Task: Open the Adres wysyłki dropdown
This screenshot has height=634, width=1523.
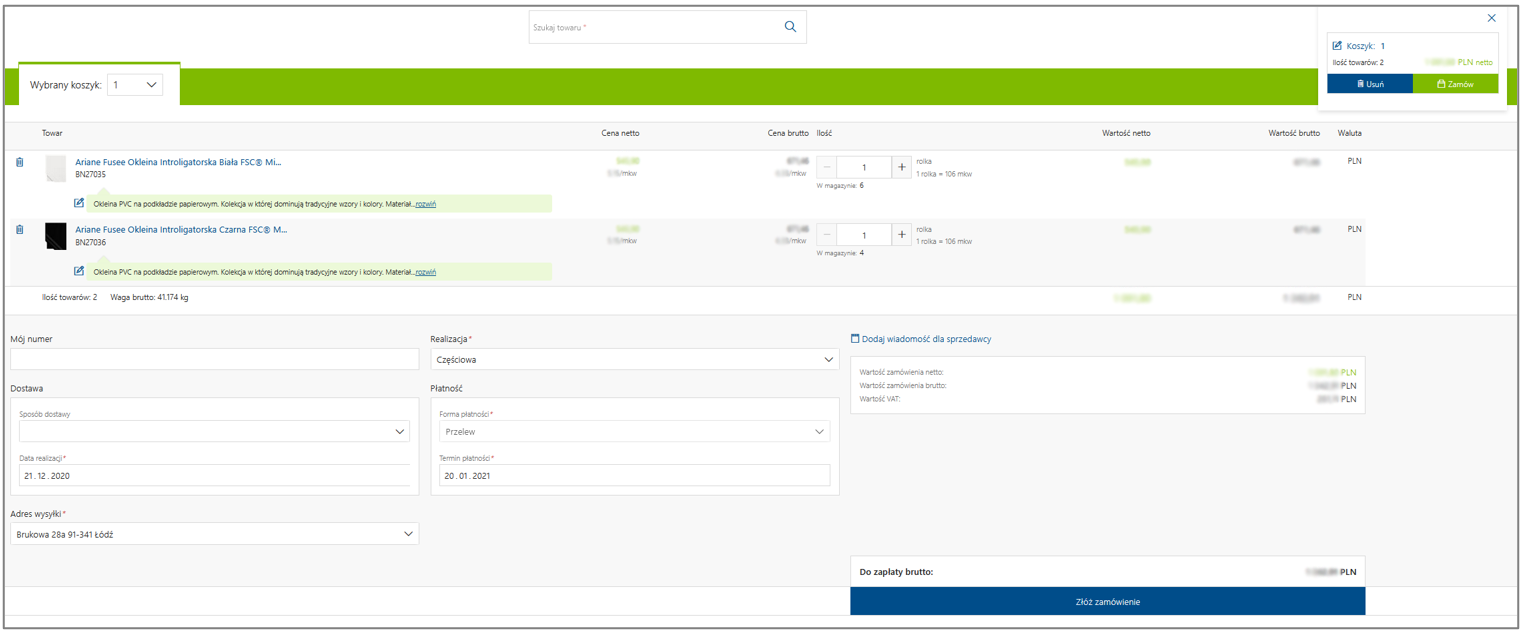Action: (x=215, y=534)
